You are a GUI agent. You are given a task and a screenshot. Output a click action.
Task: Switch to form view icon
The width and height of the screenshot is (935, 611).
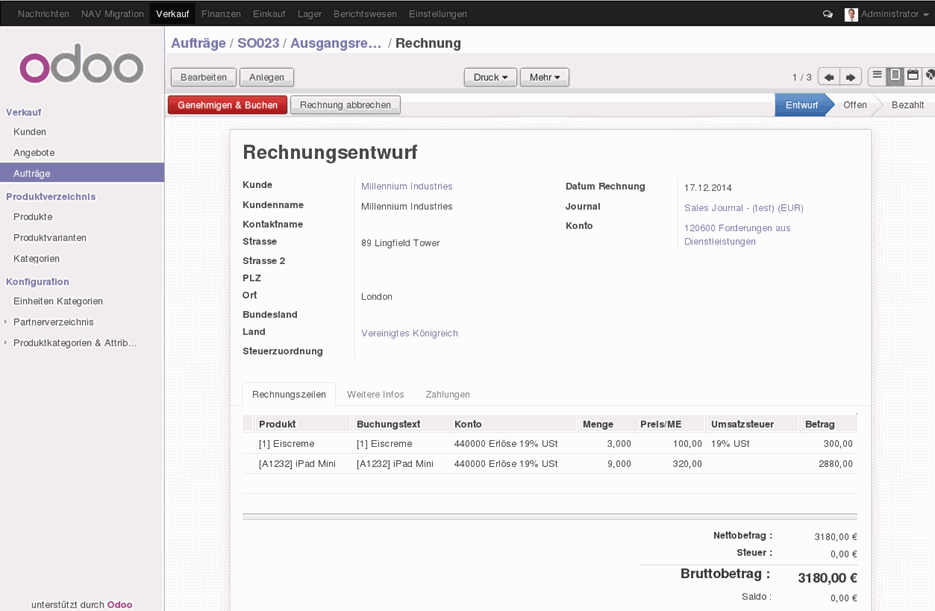[x=895, y=76]
